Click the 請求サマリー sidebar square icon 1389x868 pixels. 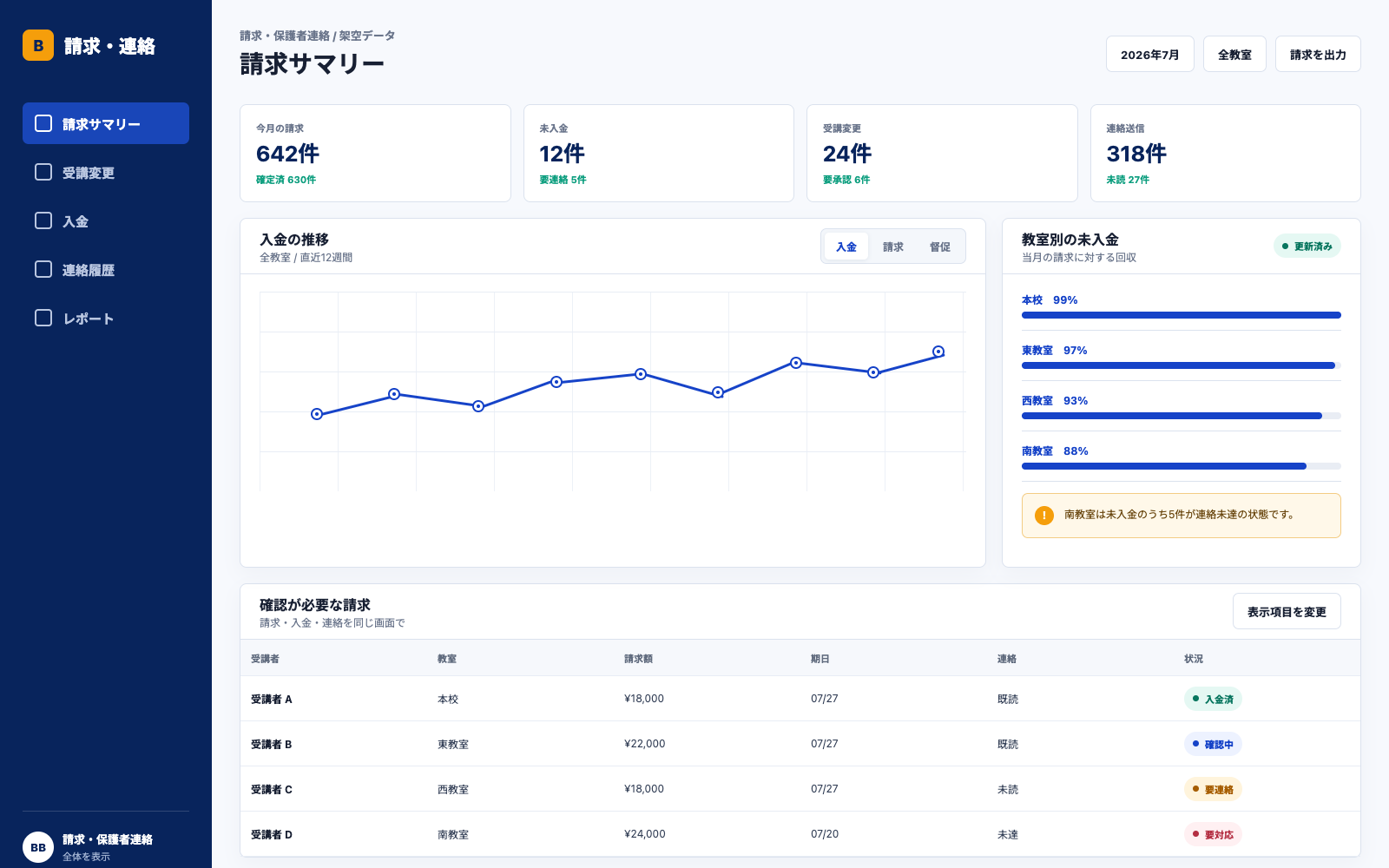pyautogui.click(x=43, y=123)
